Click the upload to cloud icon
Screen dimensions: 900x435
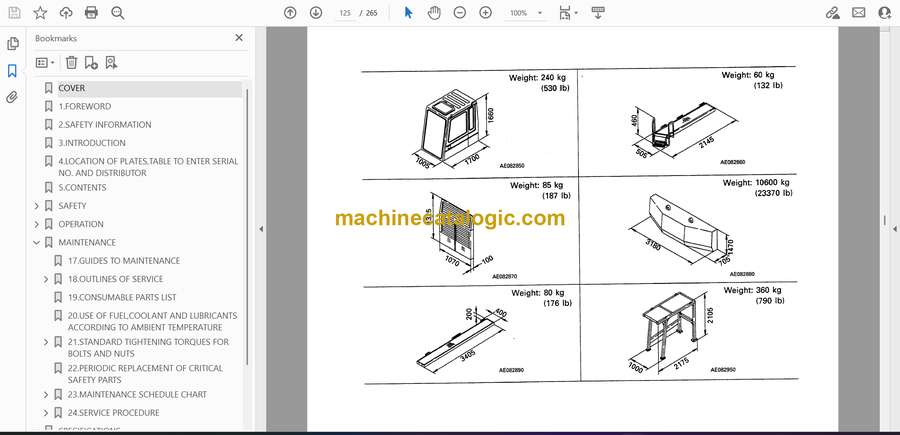(66, 13)
